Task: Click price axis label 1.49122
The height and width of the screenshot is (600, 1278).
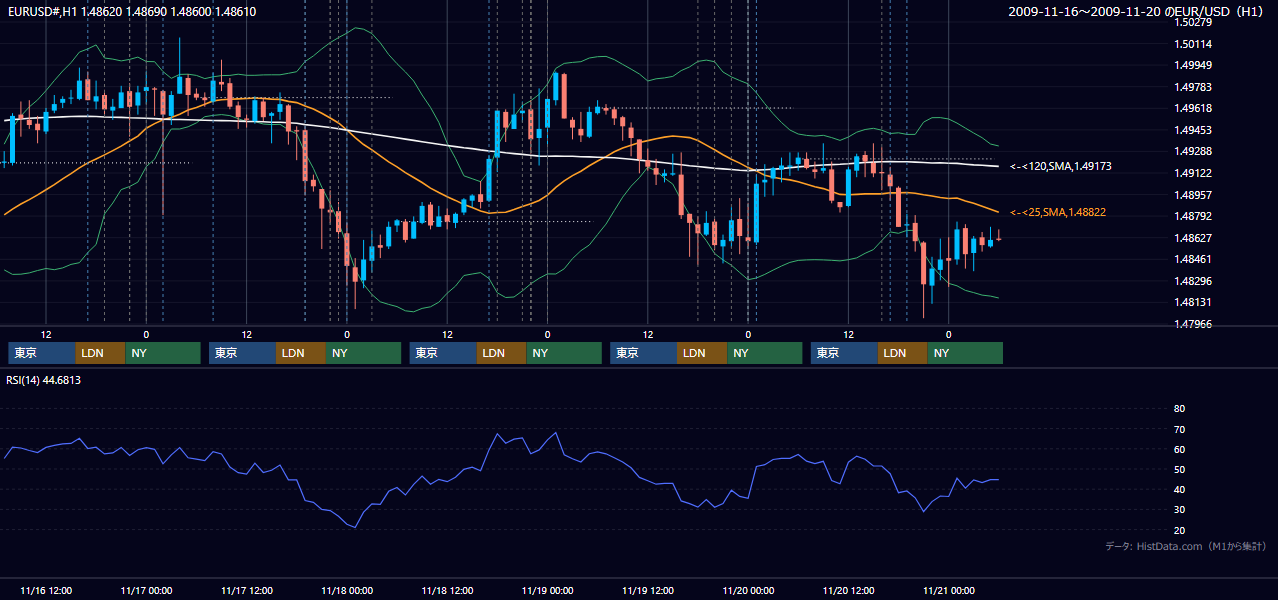Action: pyautogui.click(x=1193, y=173)
